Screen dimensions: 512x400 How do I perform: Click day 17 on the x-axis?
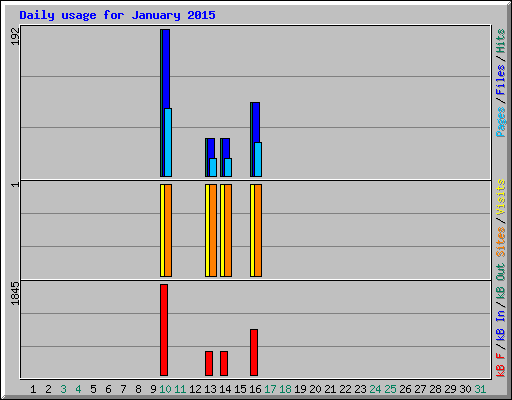coord(270,389)
